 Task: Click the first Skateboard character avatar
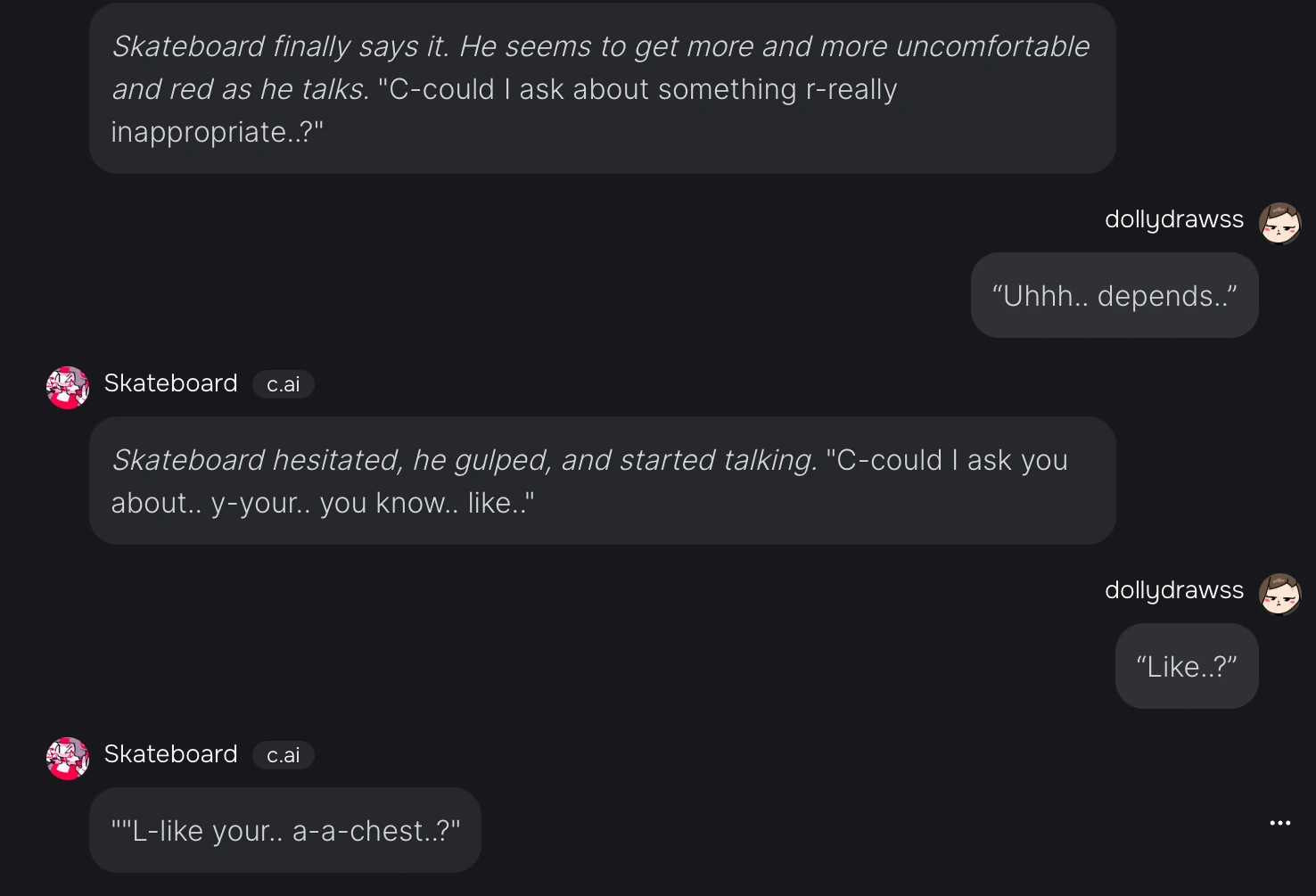click(67, 387)
